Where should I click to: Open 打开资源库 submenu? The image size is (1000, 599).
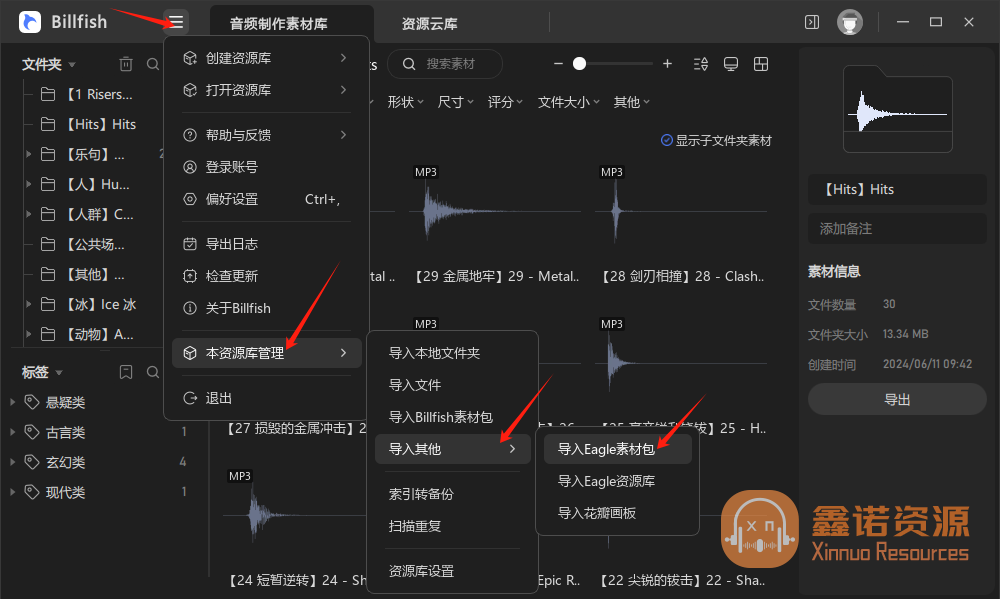click(x=267, y=90)
